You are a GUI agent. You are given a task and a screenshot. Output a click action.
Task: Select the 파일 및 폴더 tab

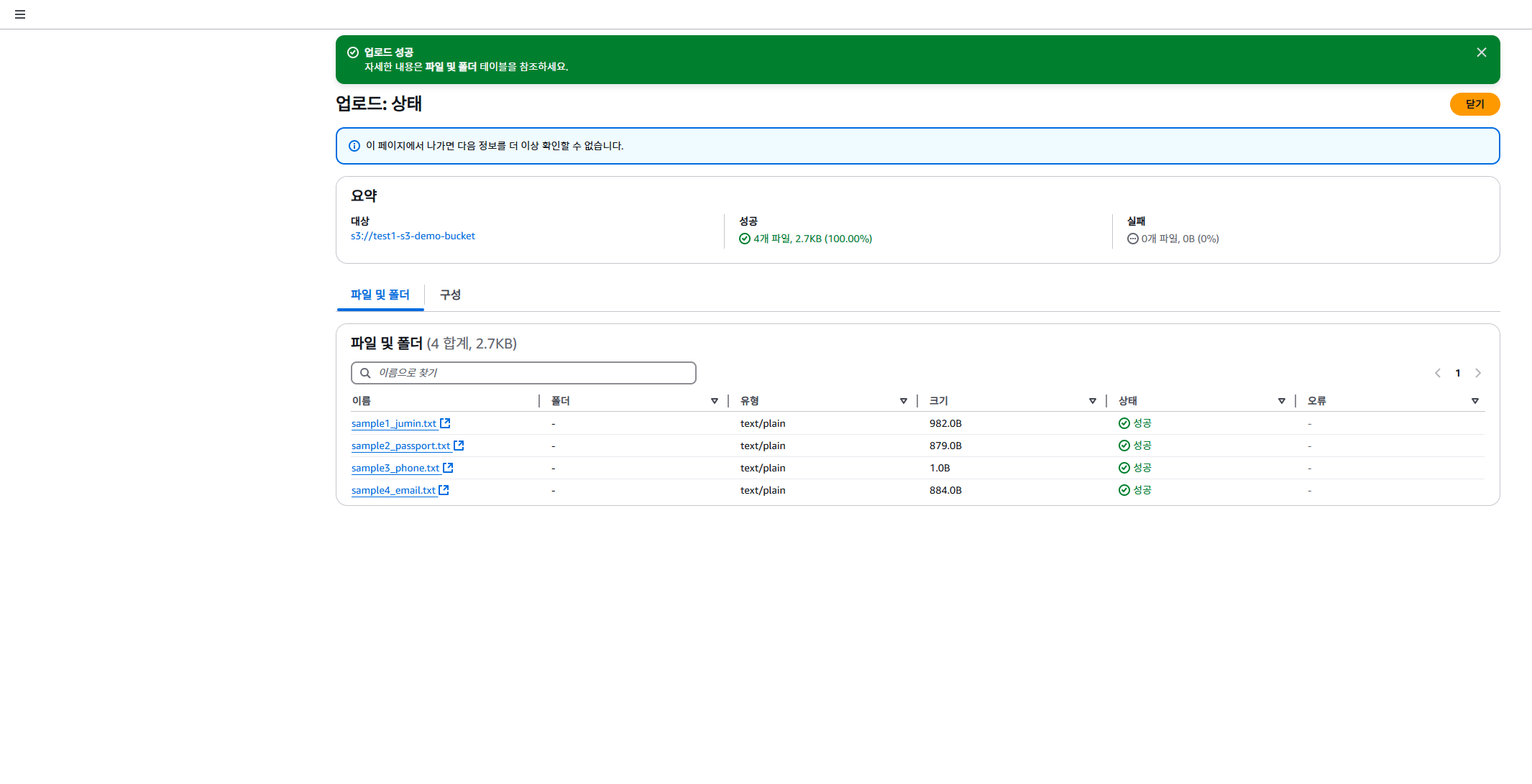(x=380, y=295)
